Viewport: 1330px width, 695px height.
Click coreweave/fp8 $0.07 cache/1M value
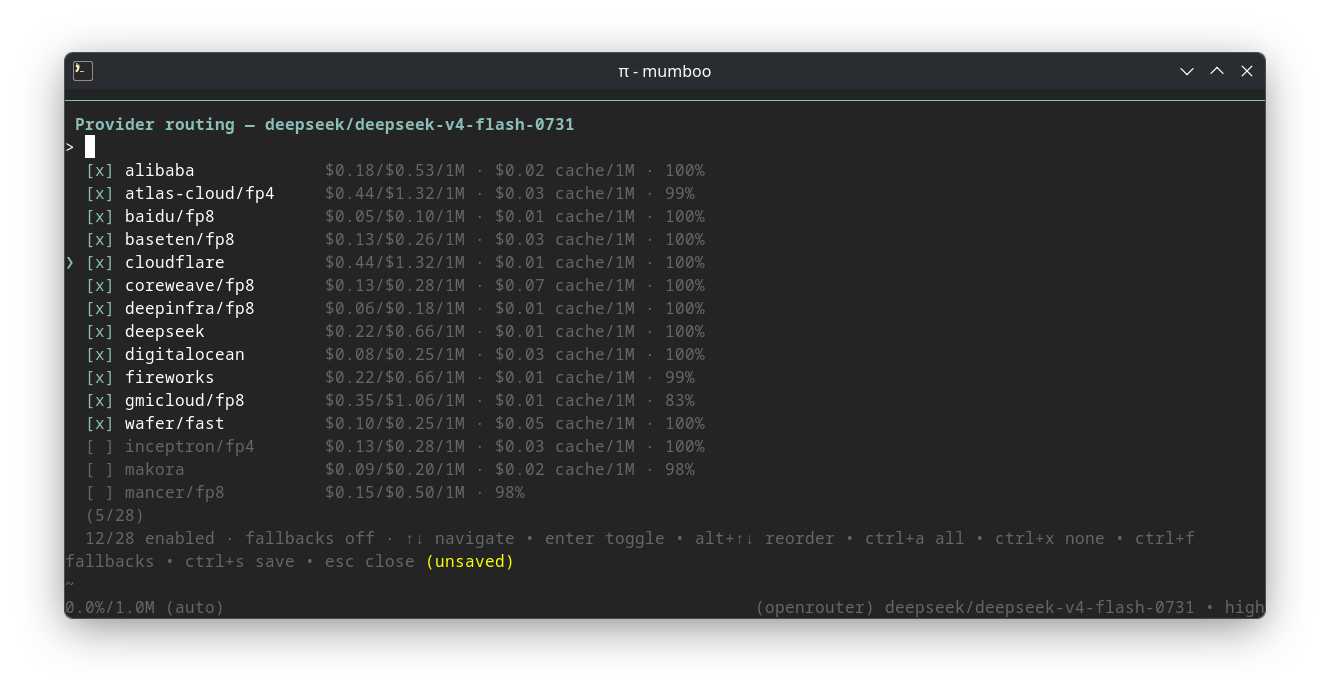(565, 285)
